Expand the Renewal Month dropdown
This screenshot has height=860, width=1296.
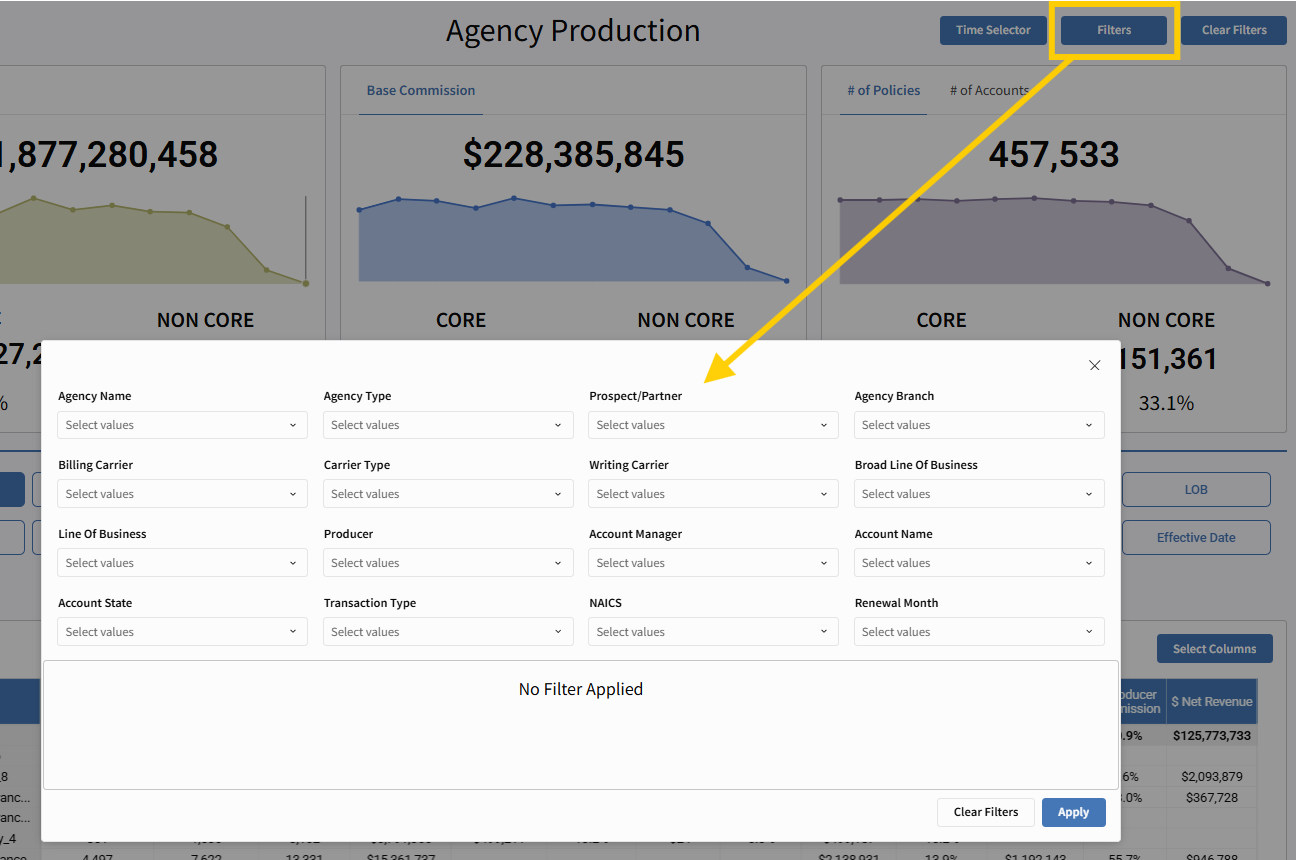[978, 632]
